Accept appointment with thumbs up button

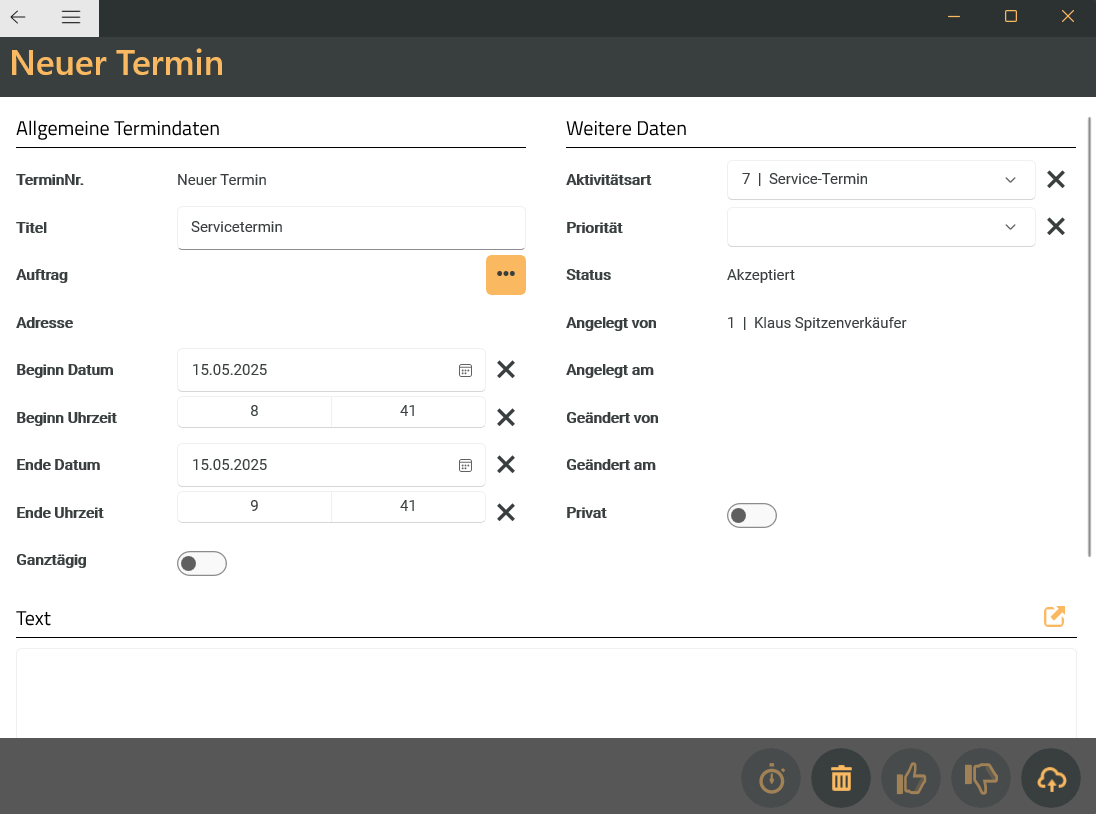click(911, 778)
